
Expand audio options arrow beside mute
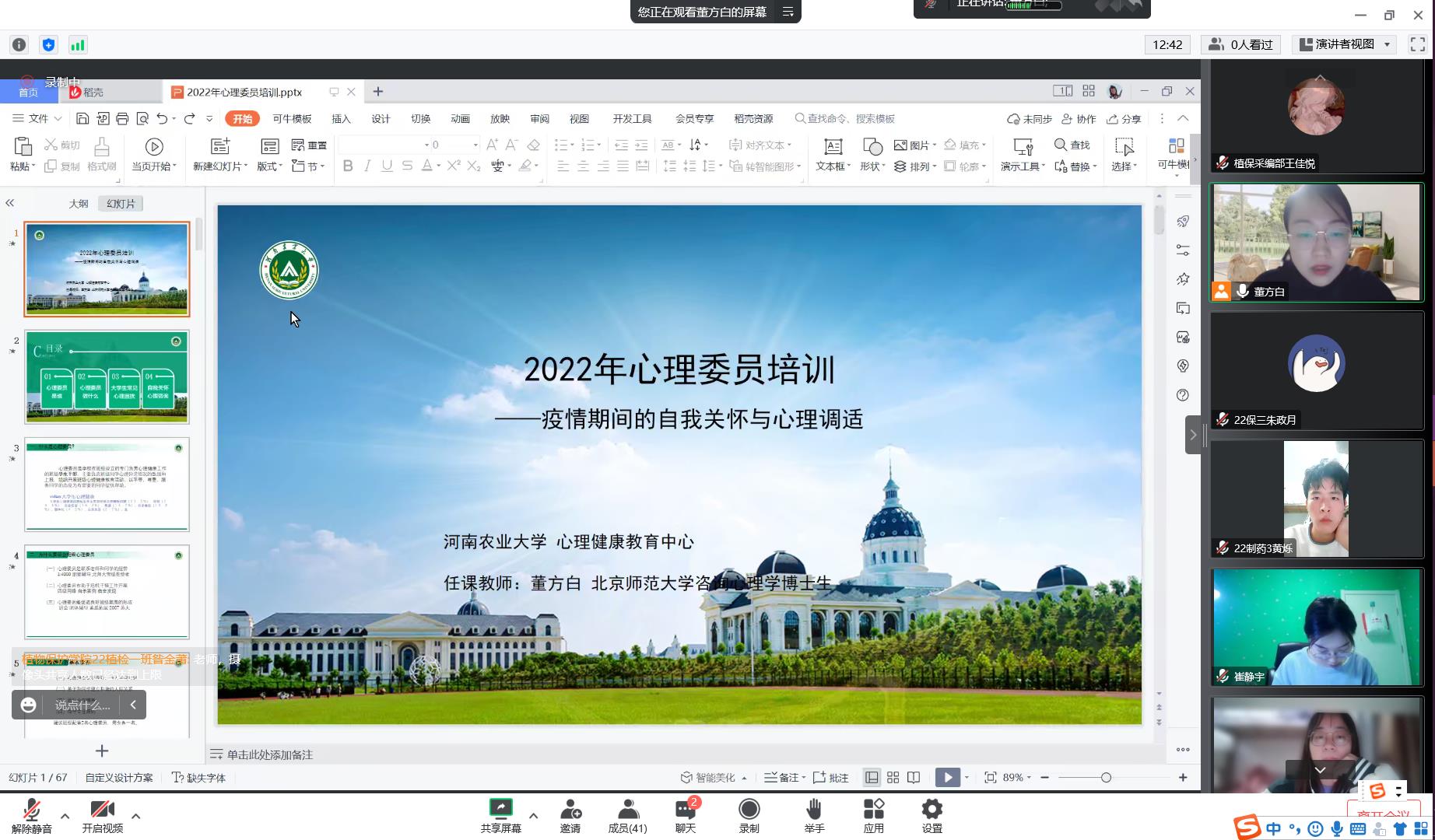(x=65, y=816)
